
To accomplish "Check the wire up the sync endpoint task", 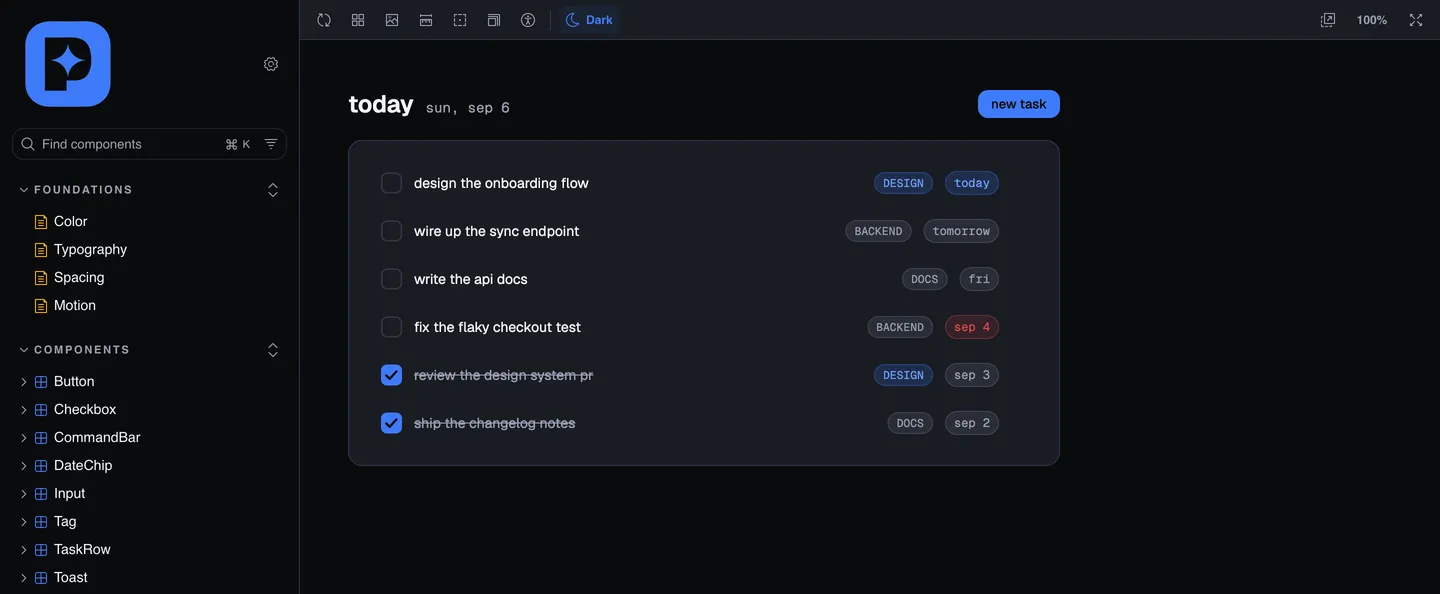I will [392, 231].
